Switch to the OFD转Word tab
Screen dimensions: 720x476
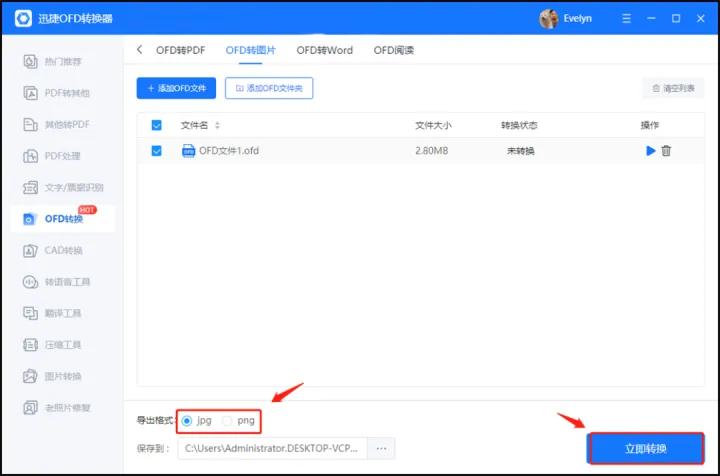pos(325,50)
